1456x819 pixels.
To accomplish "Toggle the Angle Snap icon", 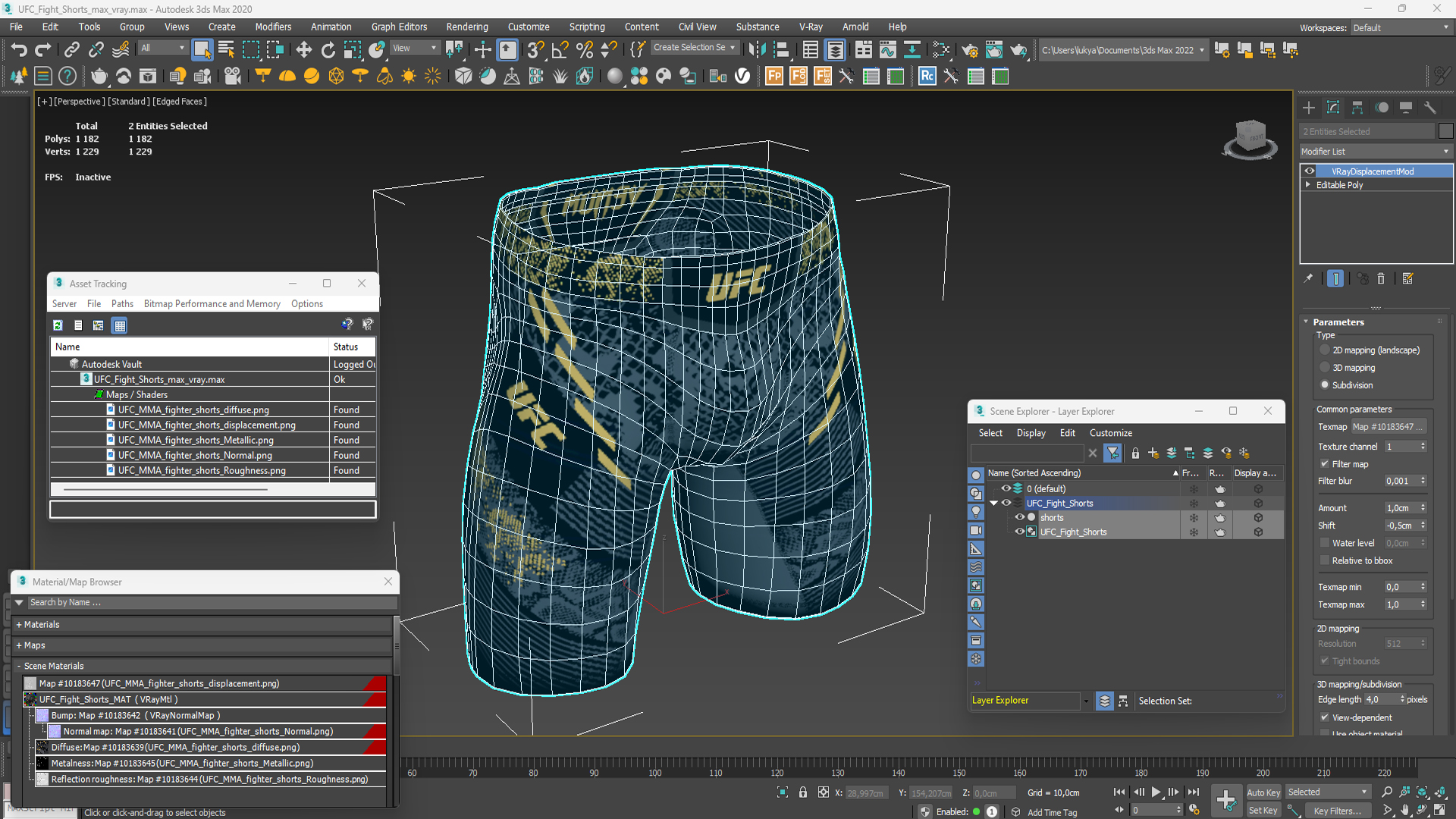I will click(560, 50).
